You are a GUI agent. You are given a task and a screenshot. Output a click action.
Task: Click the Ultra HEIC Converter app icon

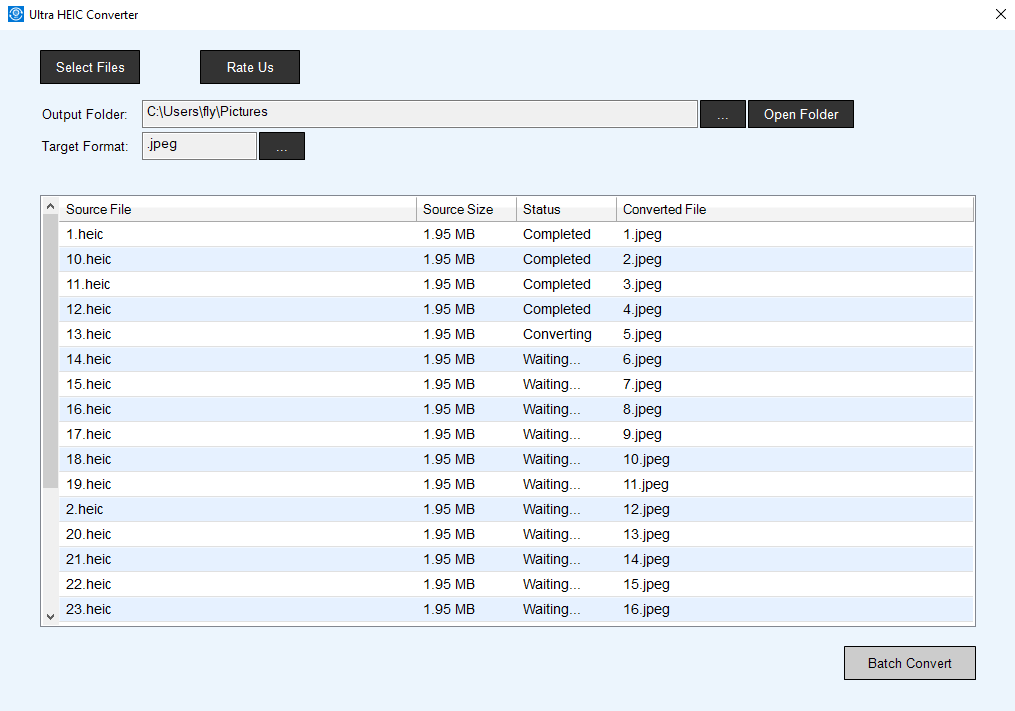click(x=16, y=14)
